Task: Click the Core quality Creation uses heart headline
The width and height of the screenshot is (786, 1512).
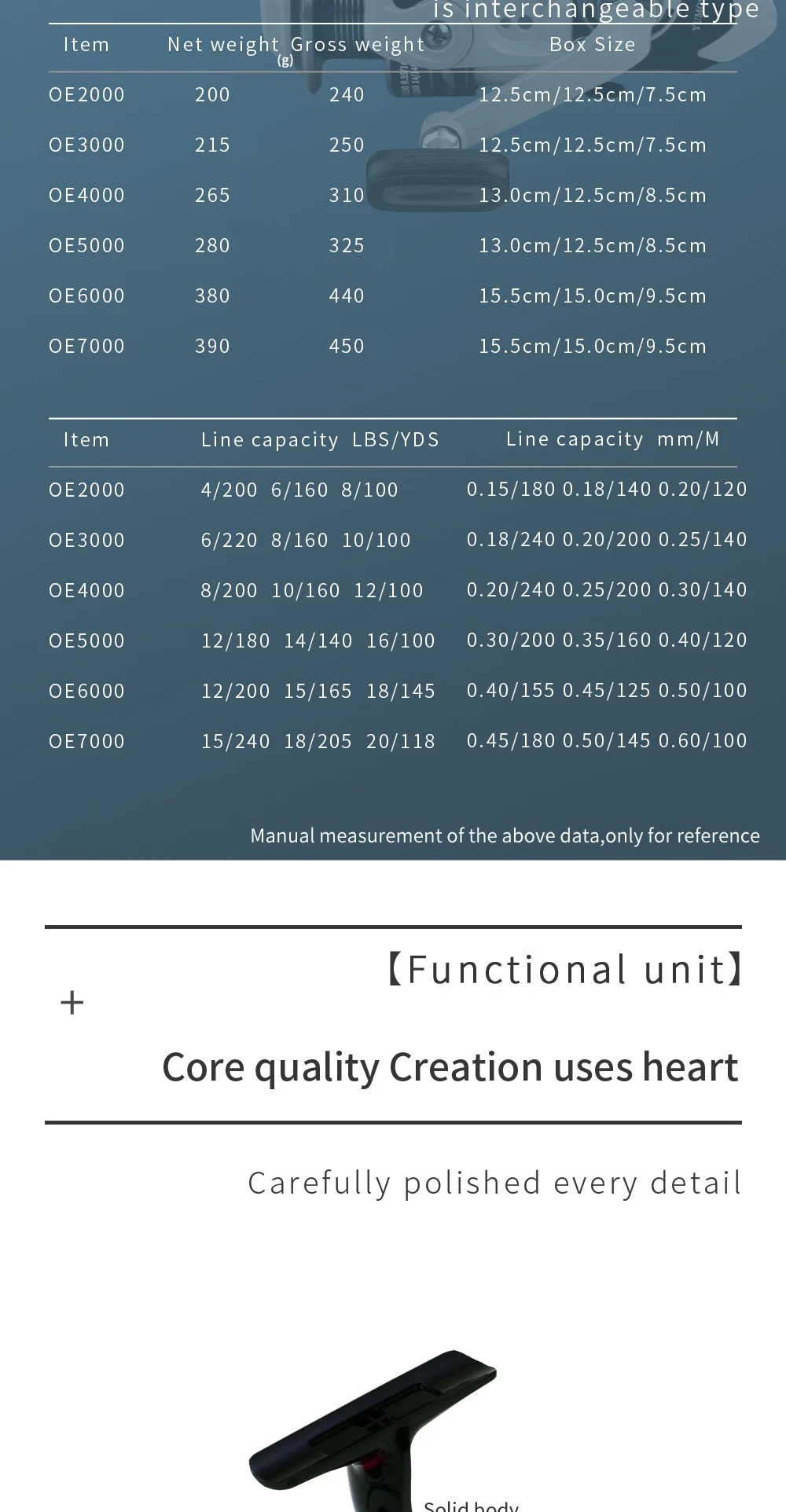Action: (x=450, y=1067)
